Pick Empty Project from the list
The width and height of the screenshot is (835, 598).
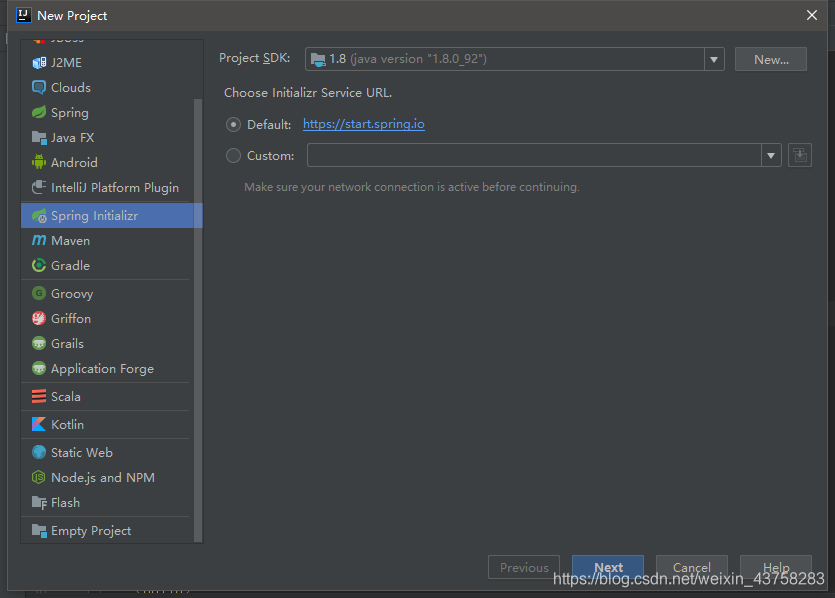pyautogui.click(x=112, y=530)
